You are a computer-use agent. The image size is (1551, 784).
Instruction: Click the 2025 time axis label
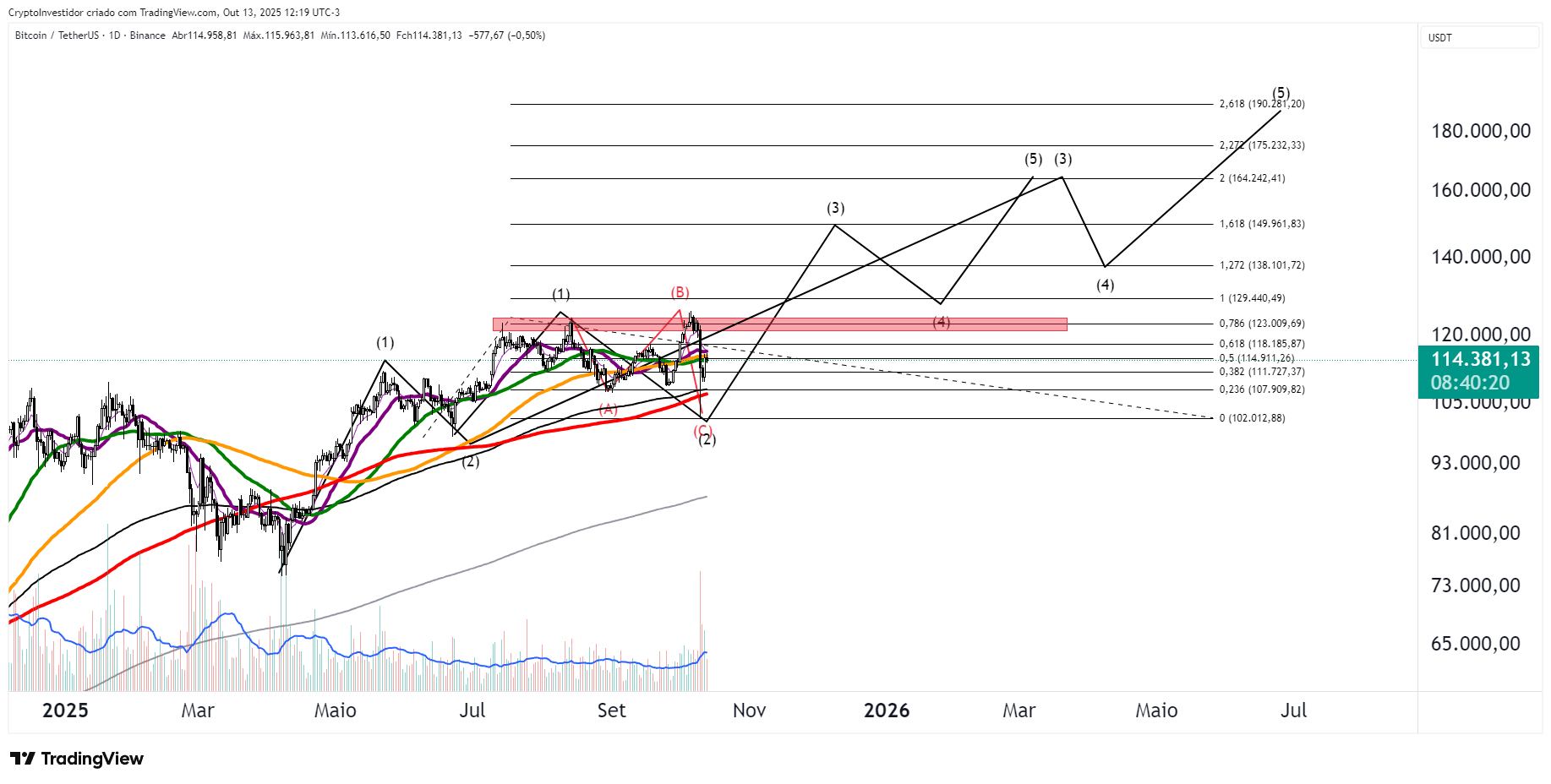click(x=65, y=710)
